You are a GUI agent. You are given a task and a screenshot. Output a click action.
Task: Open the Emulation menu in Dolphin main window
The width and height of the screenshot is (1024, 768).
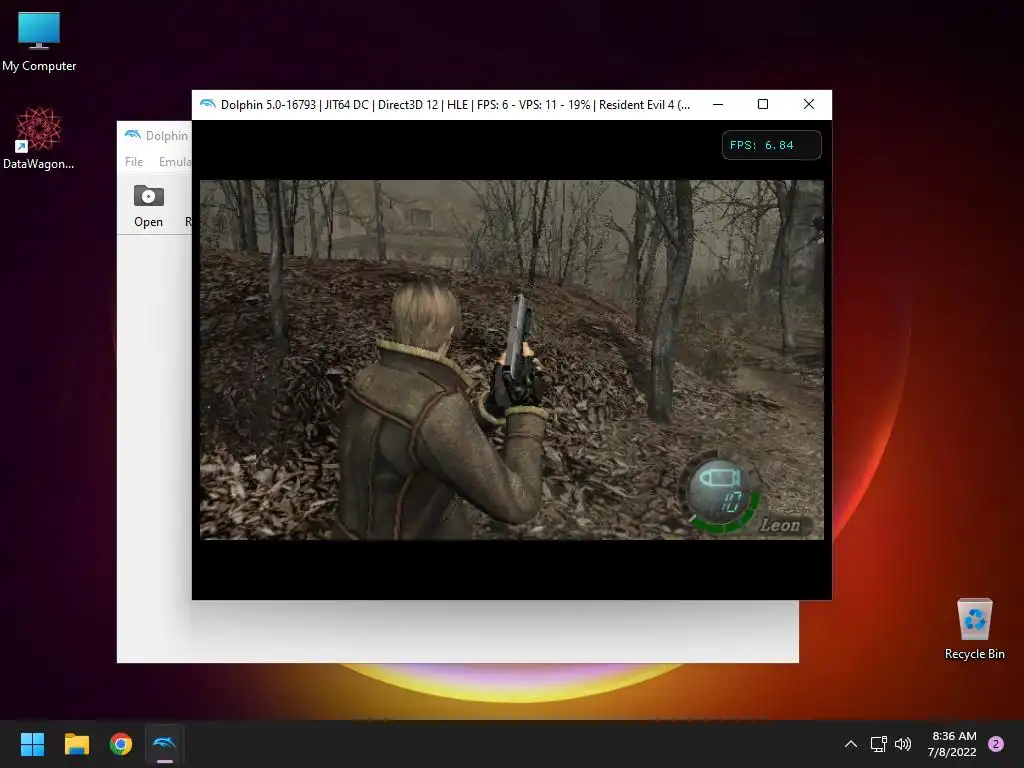175,161
